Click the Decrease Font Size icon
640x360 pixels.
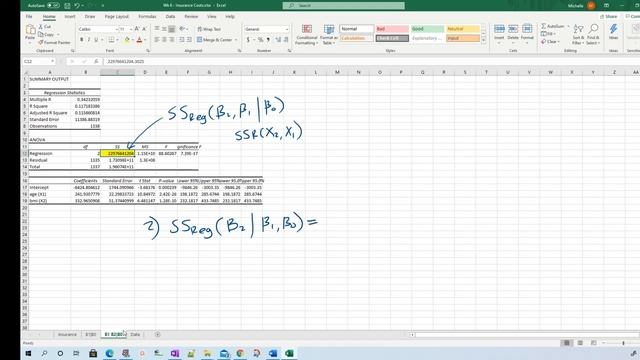144,29
